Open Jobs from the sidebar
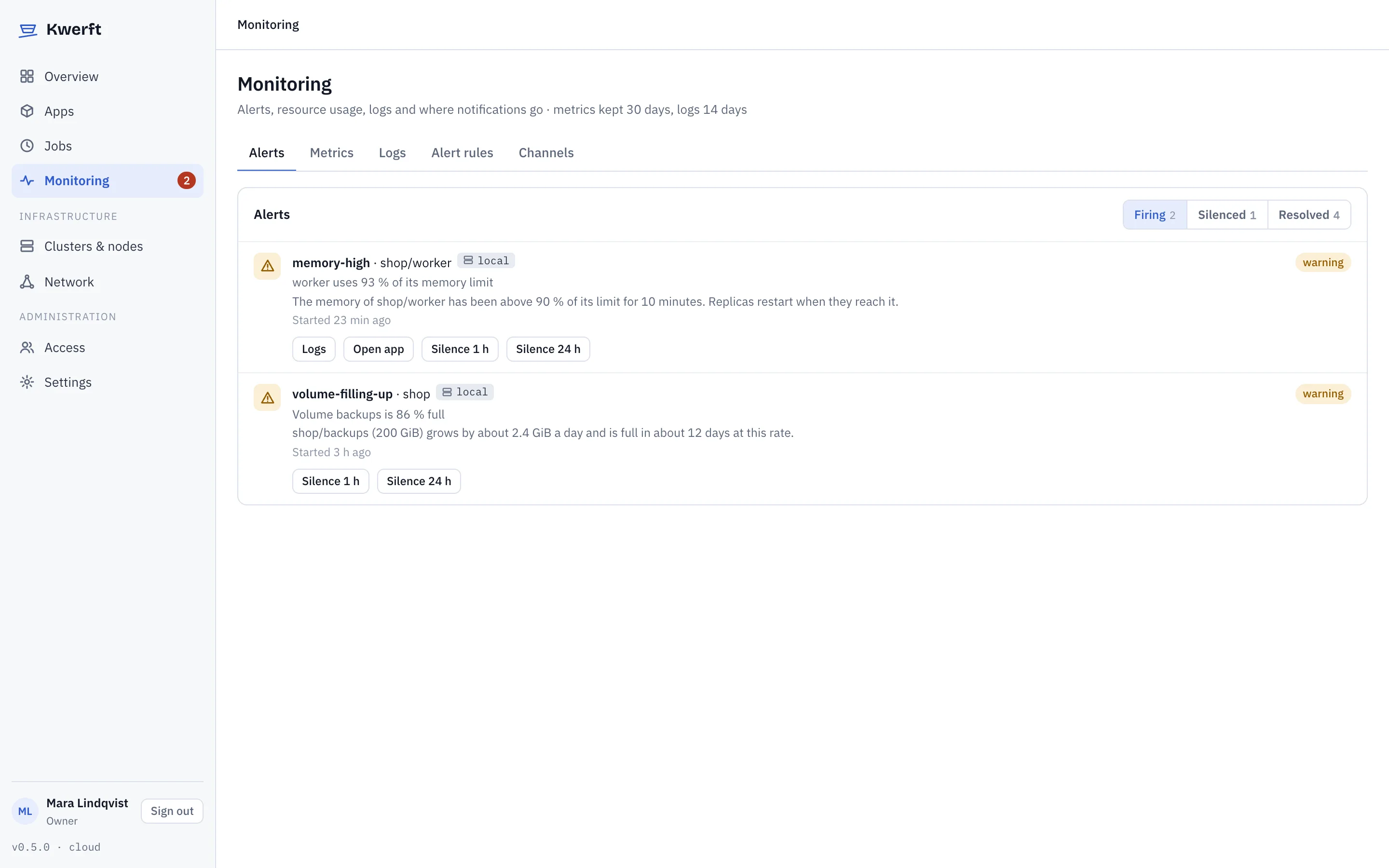This screenshot has height=868, width=1389. [x=108, y=146]
